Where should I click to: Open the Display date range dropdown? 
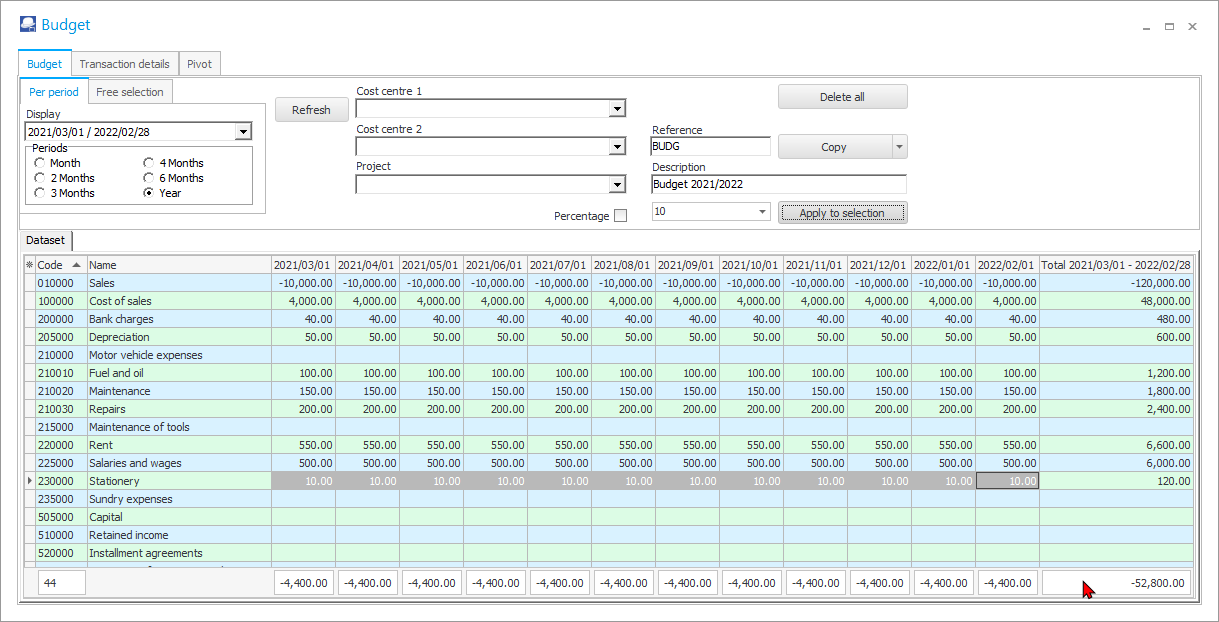pyautogui.click(x=242, y=132)
